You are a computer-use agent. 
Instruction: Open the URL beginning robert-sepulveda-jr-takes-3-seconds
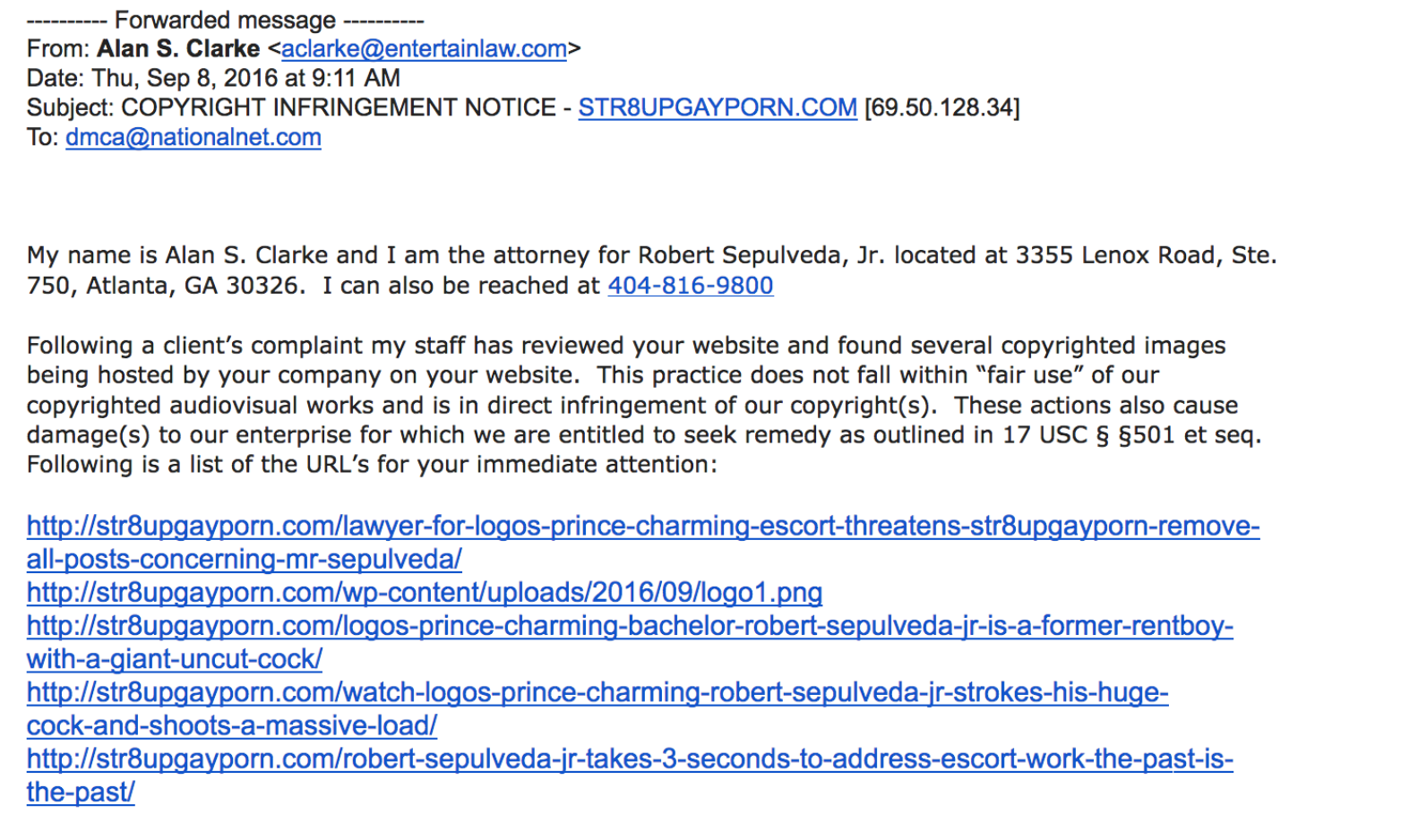click(630, 776)
